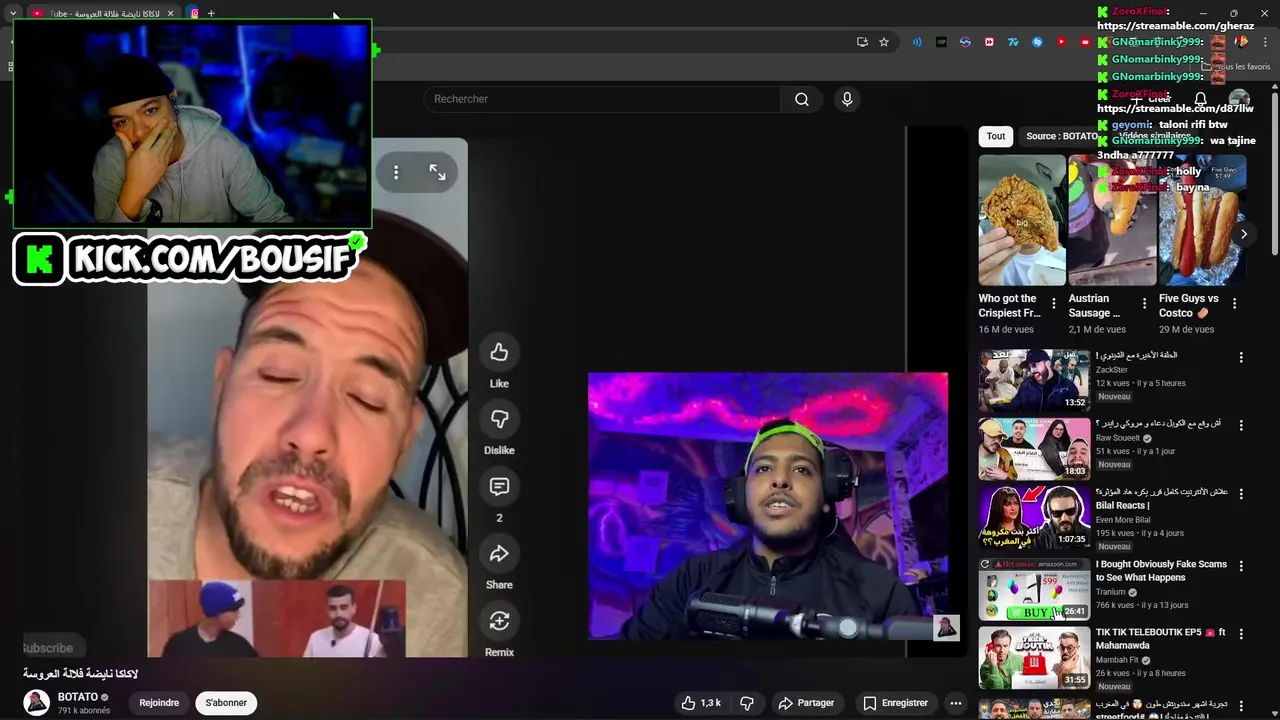
Task: Show next Shorts with the arrow
Action: (x=1243, y=234)
